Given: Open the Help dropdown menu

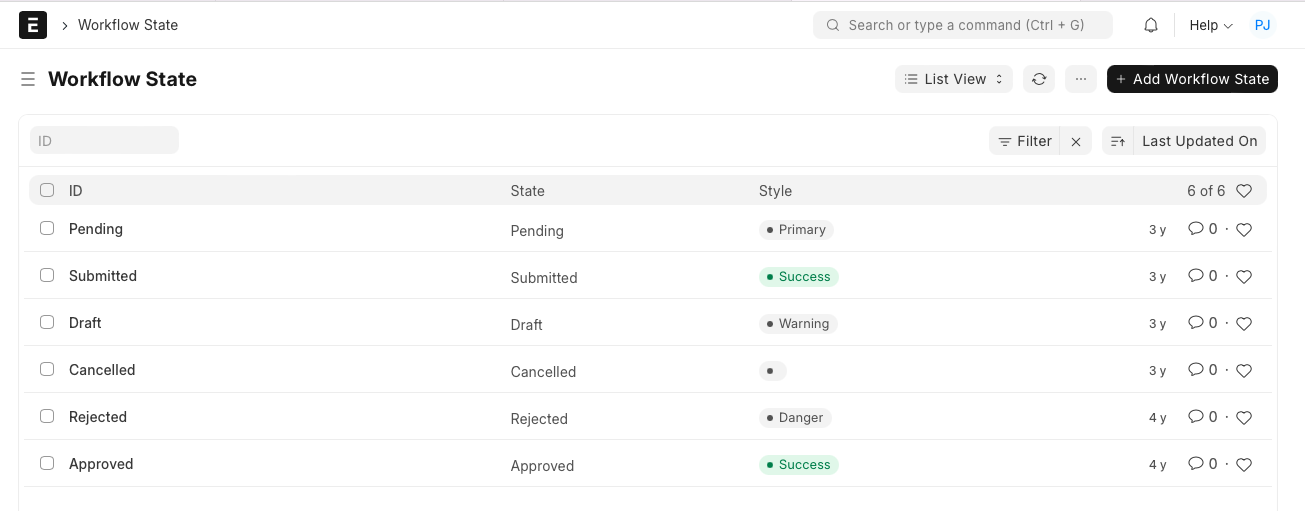Looking at the screenshot, I should pyautogui.click(x=1211, y=25).
